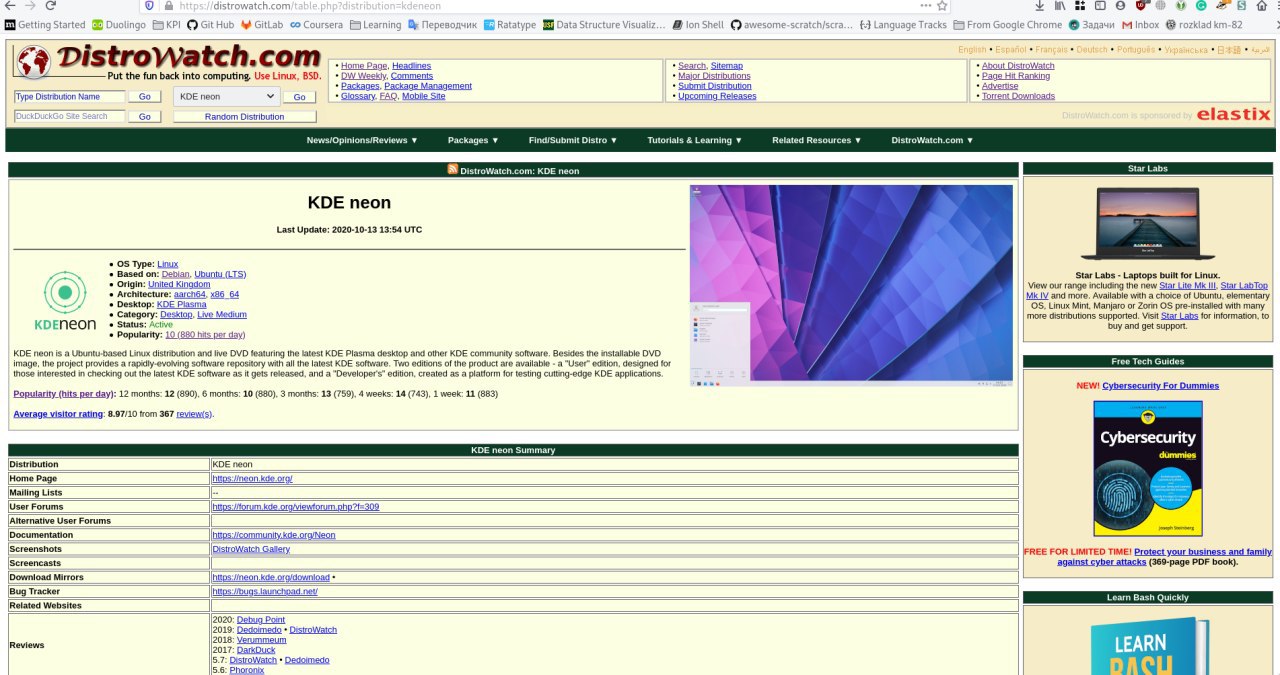Viewport: 1280px width, 675px height.
Task: Click the Star Labs laptop image
Action: (1147, 224)
